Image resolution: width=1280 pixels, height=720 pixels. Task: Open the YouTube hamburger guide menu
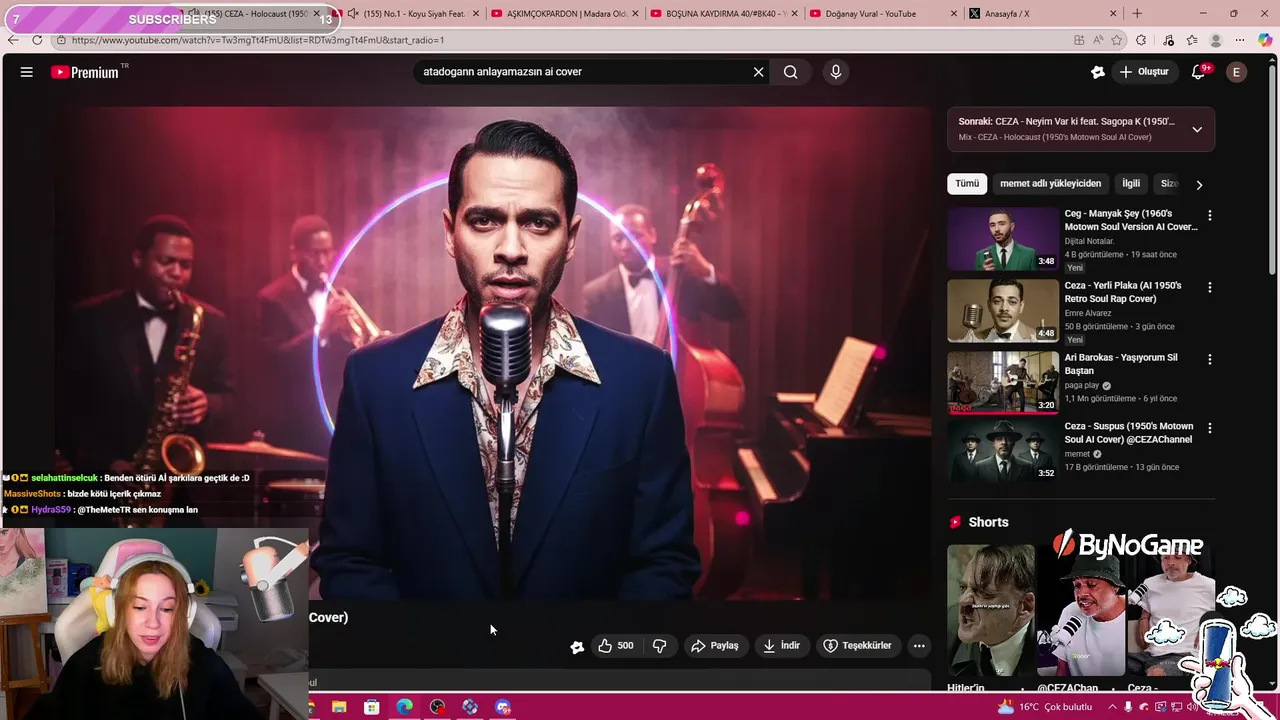[27, 72]
